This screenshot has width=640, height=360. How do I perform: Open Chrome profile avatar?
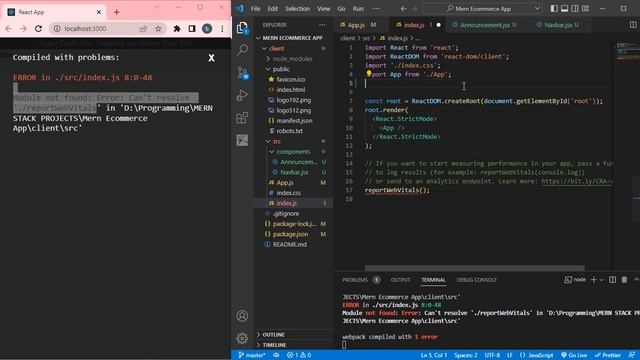[207, 29]
